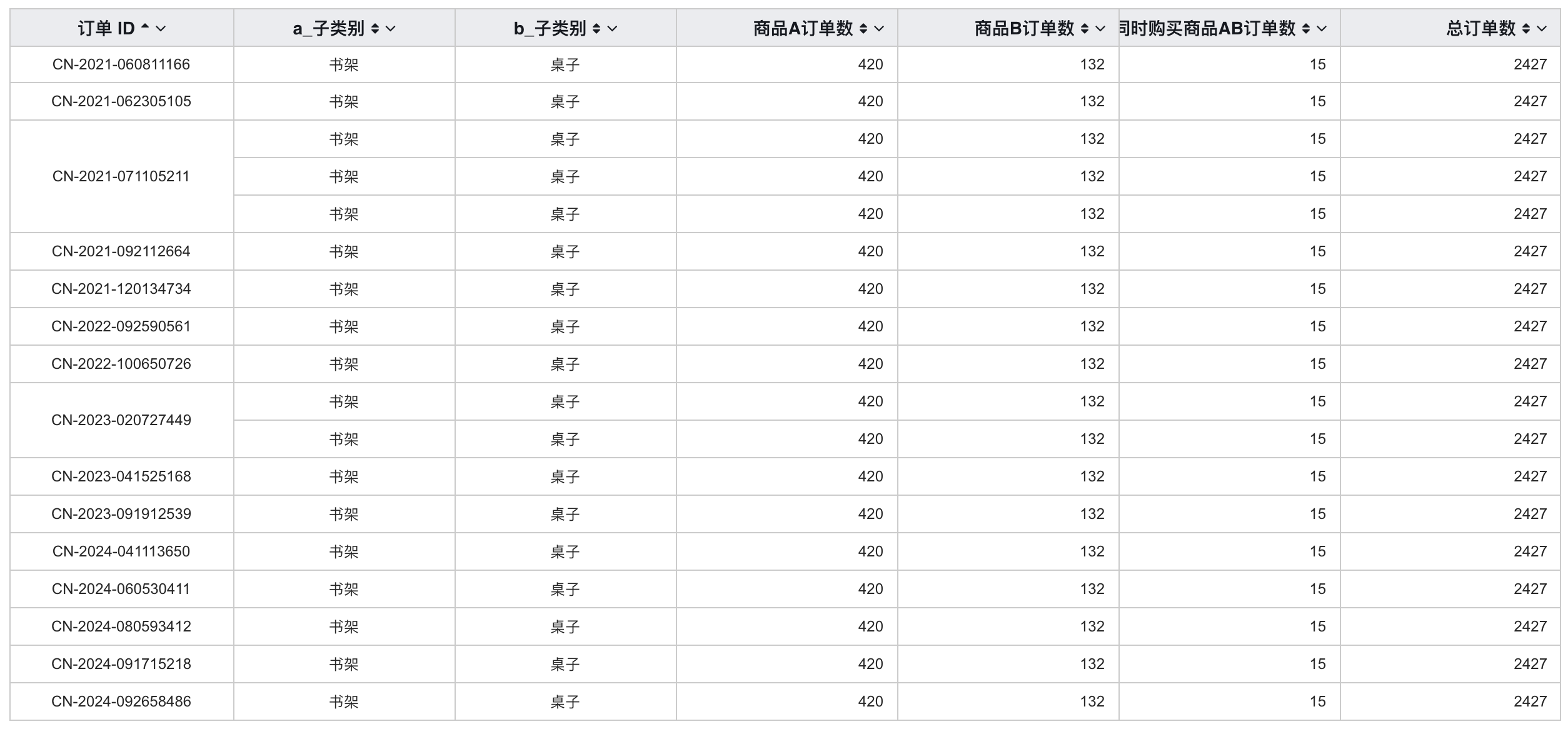Open dropdown chevron of 订单 ID header
This screenshot has width=1568, height=729.
tap(161, 28)
